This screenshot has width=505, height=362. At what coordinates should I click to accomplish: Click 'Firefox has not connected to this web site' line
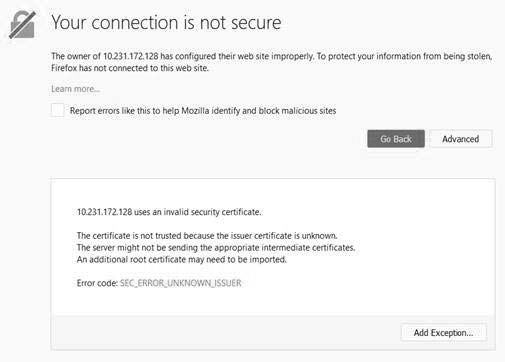pos(130,68)
